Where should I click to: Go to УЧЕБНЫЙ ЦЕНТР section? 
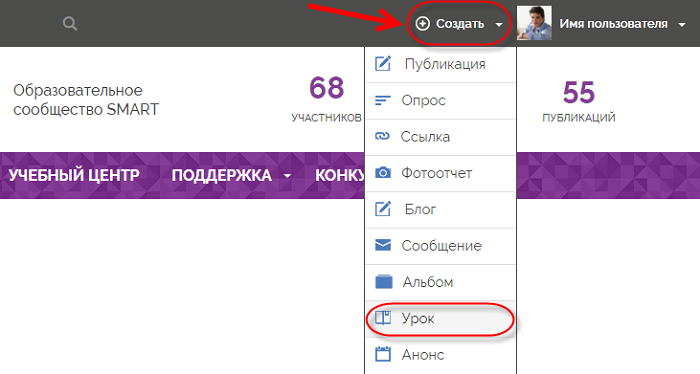pyautogui.click(x=74, y=175)
